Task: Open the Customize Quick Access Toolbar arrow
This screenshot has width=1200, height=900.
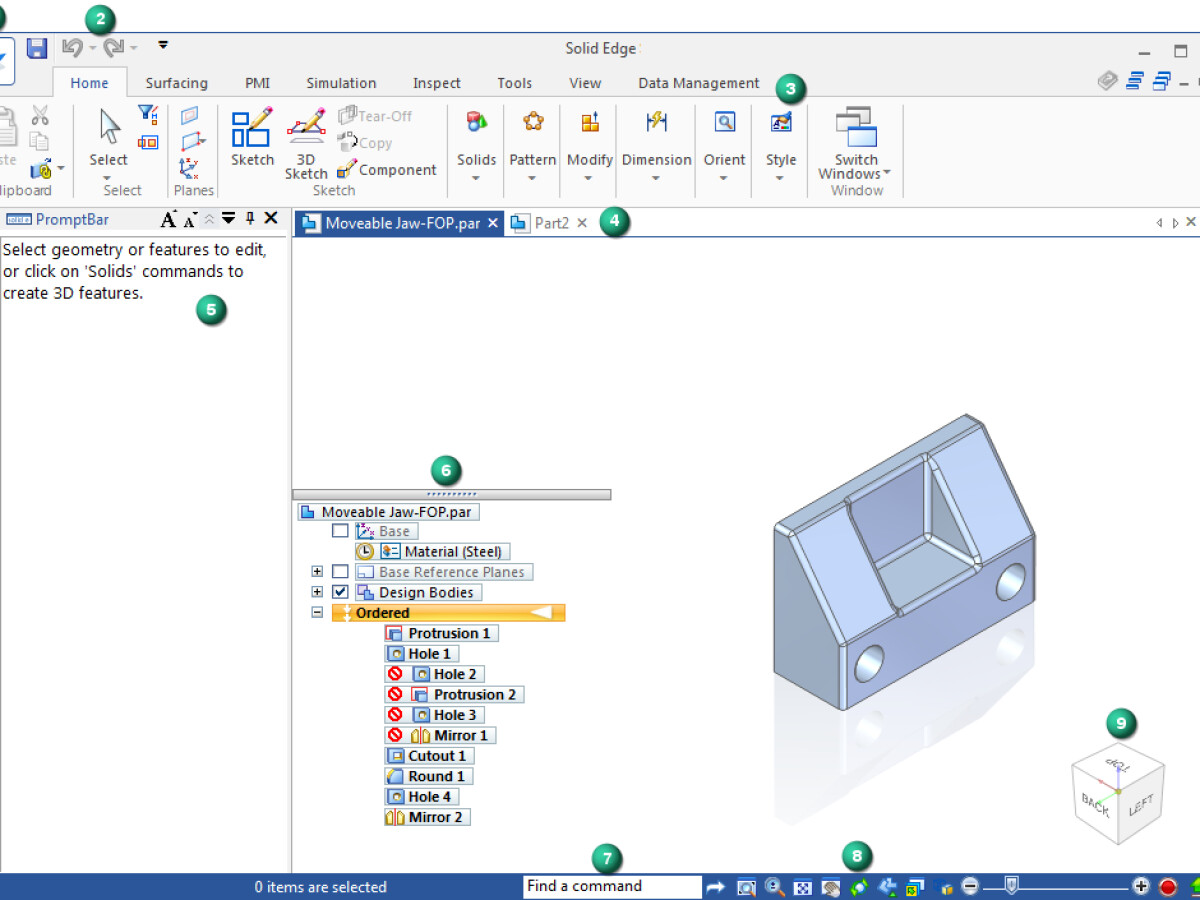Action: [x=163, y=45]
